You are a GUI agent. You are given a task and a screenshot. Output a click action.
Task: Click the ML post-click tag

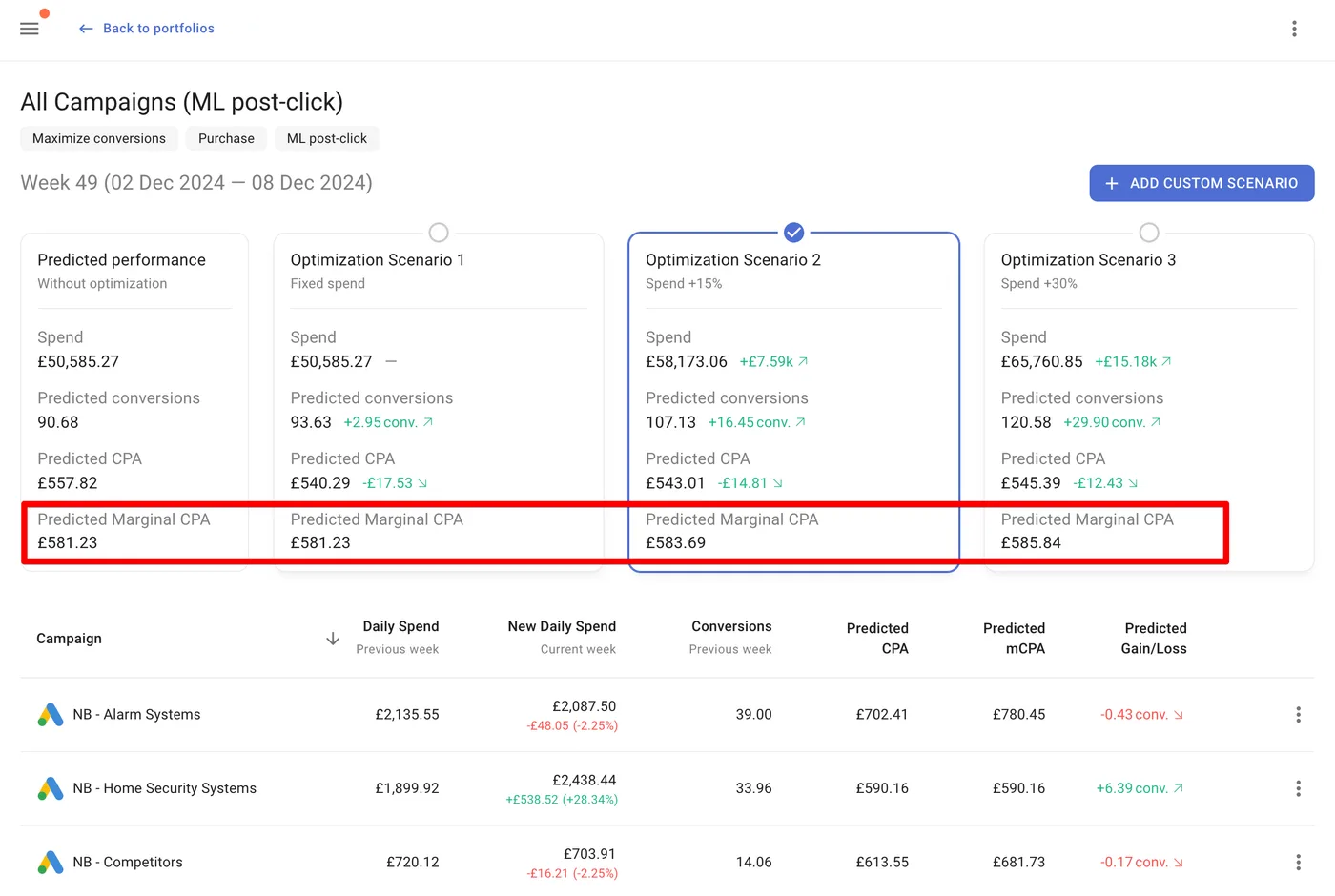[x=326, y=138]
